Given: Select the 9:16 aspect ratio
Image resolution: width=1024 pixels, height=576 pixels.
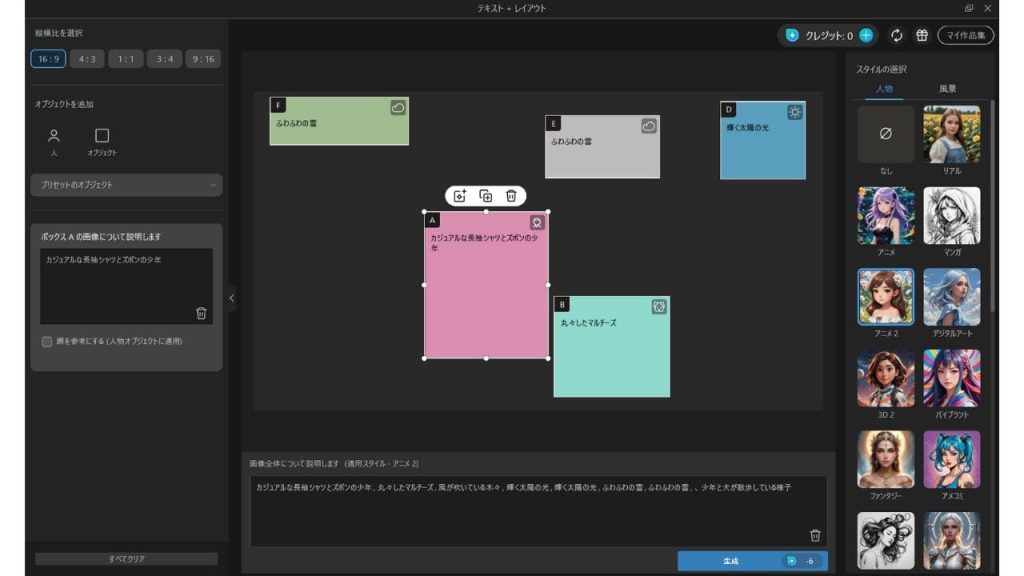Looking at the screenshot, I should (203, 59).
